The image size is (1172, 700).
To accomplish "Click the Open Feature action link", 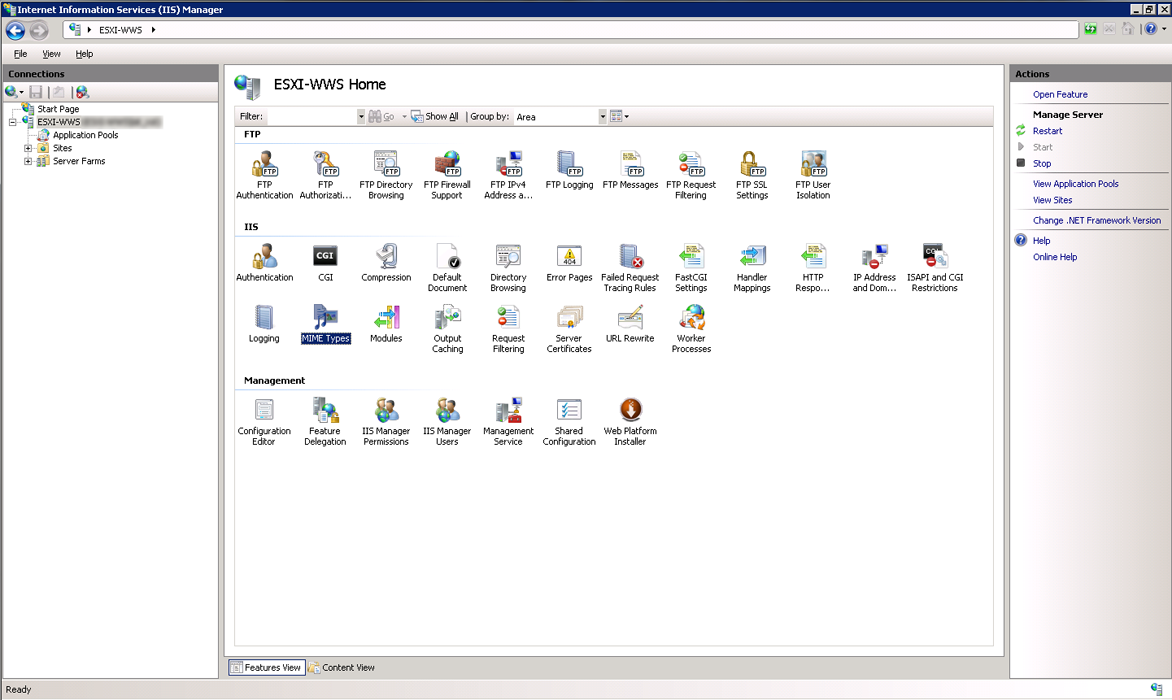I will pos(1060,95).
